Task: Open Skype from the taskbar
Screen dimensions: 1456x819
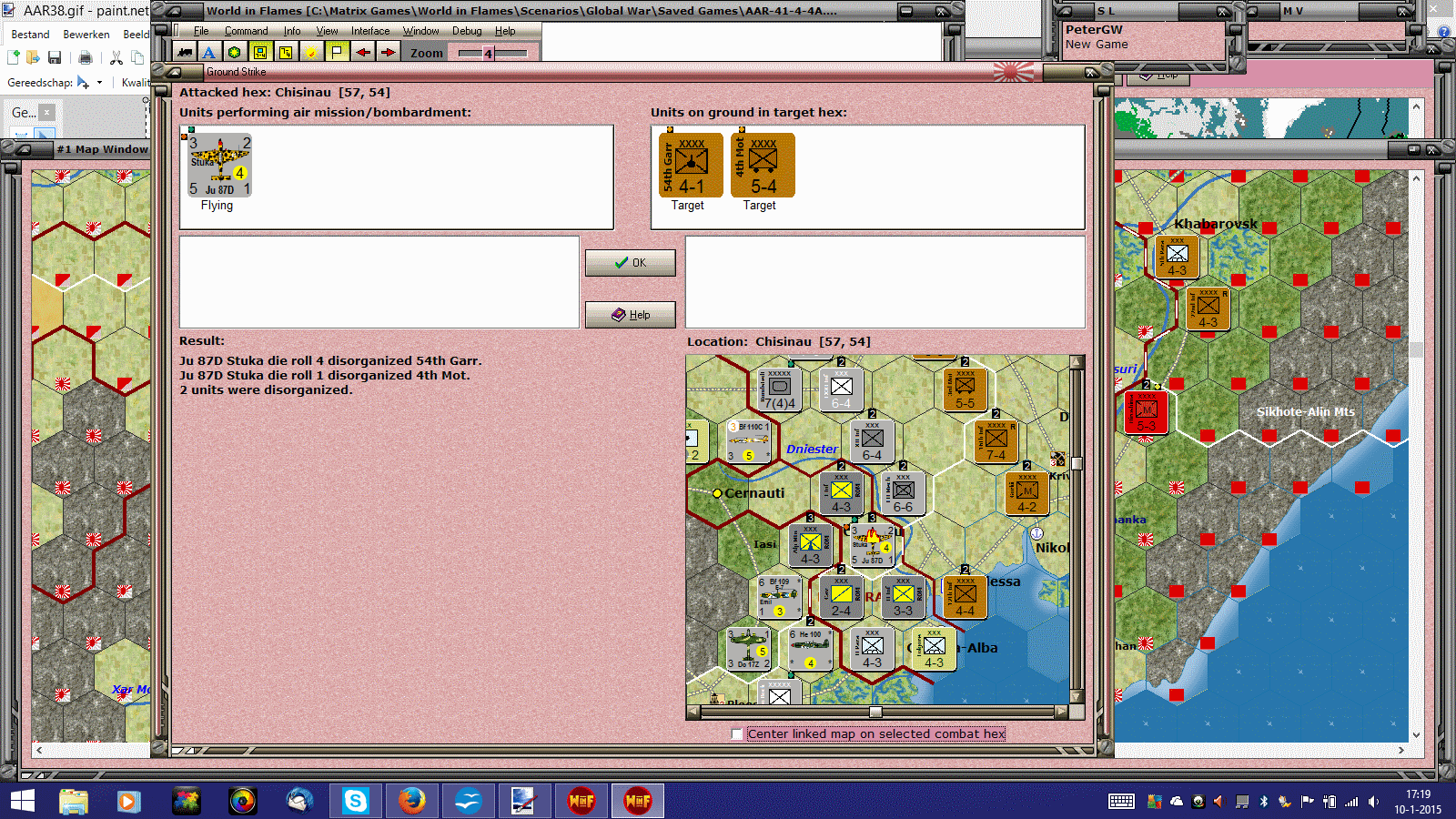Action: coord(355,801)
